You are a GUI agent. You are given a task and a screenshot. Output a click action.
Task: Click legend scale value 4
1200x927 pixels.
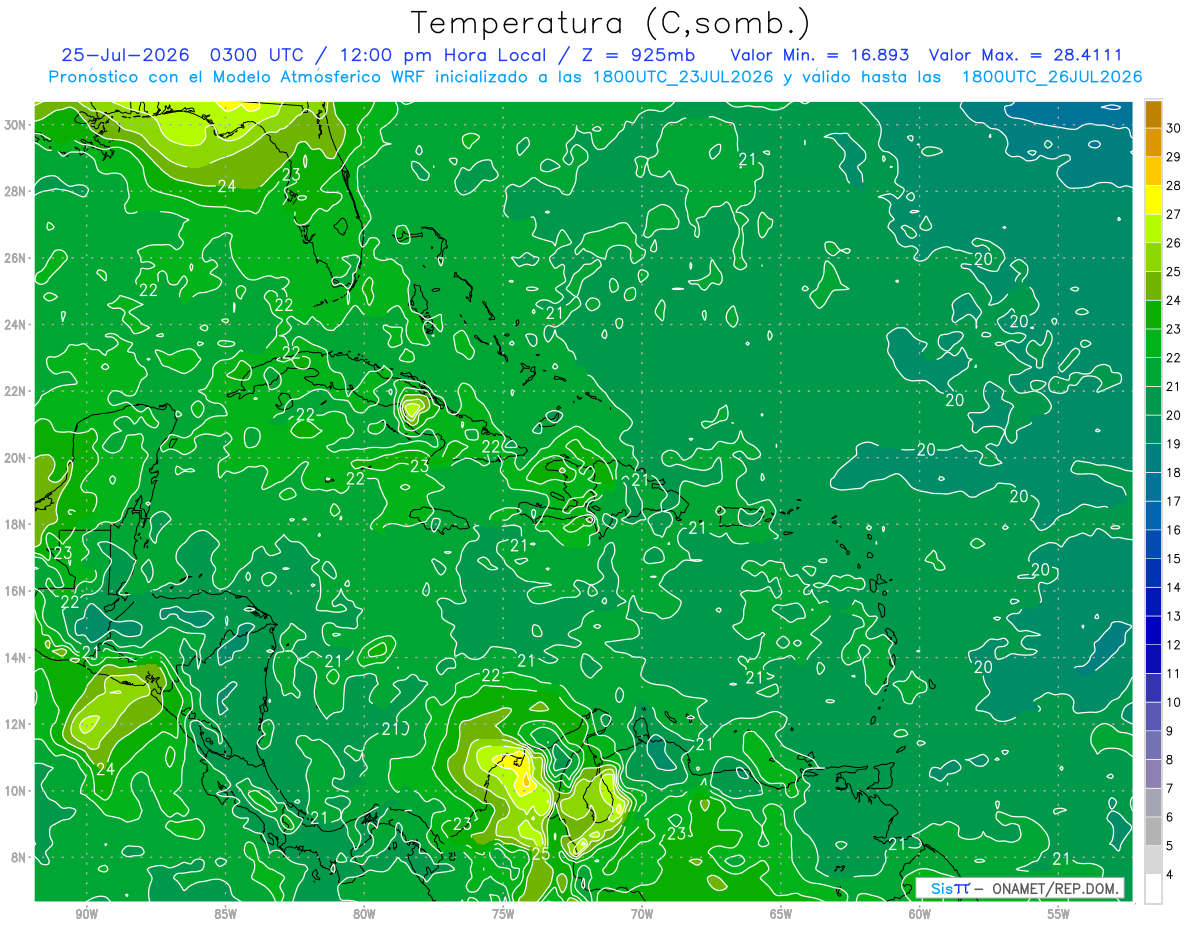tap(1169, 874)
